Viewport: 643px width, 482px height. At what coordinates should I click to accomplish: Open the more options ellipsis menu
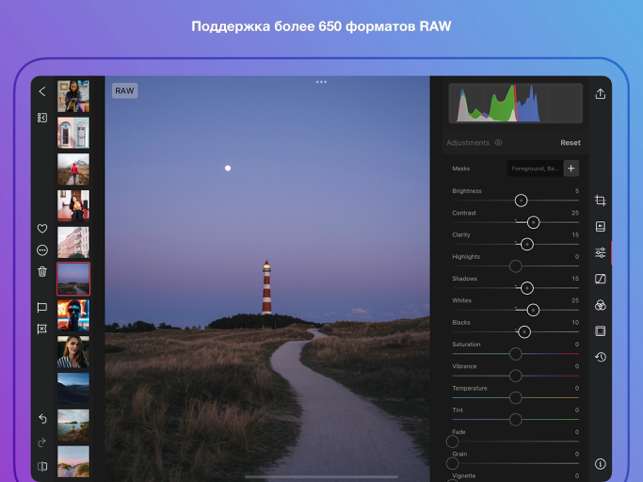coord(42,250)
